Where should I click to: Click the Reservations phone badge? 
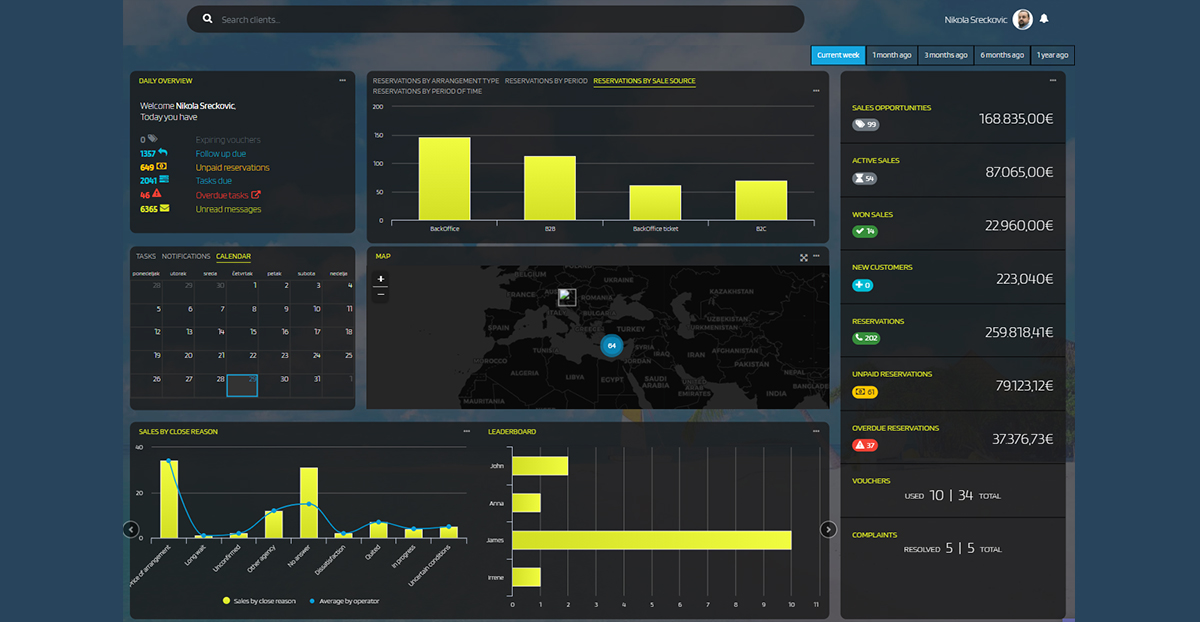pyautogui.click(x=867, y=336)
